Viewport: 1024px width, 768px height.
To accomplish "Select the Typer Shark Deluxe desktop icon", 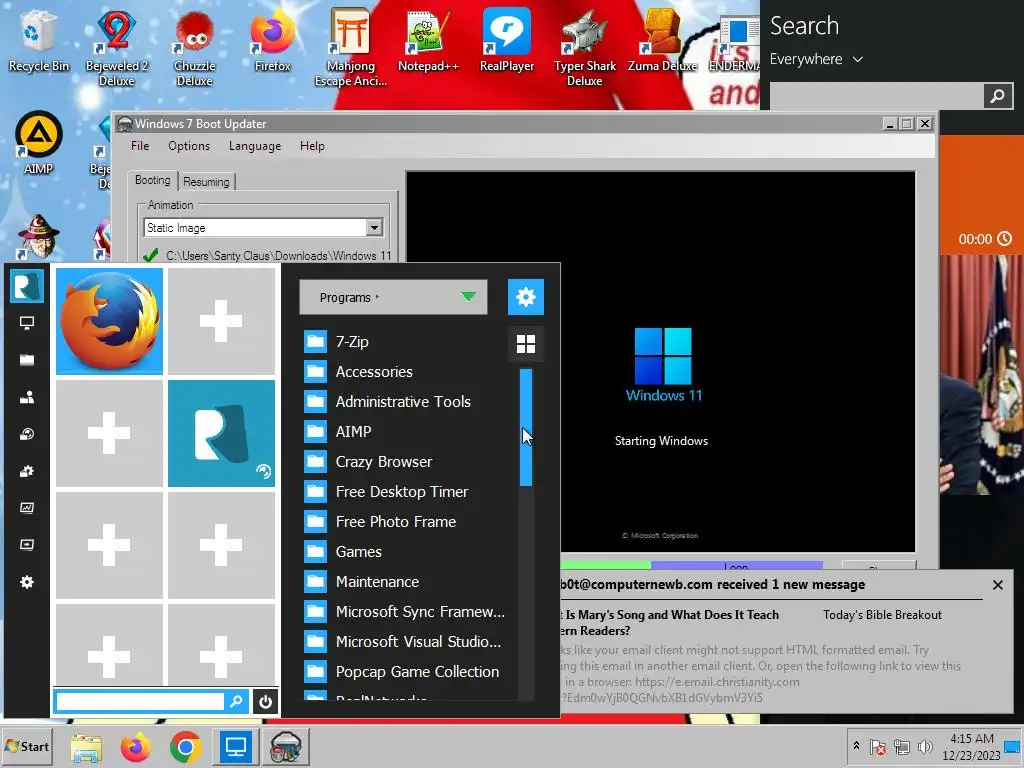I will 584,48.
